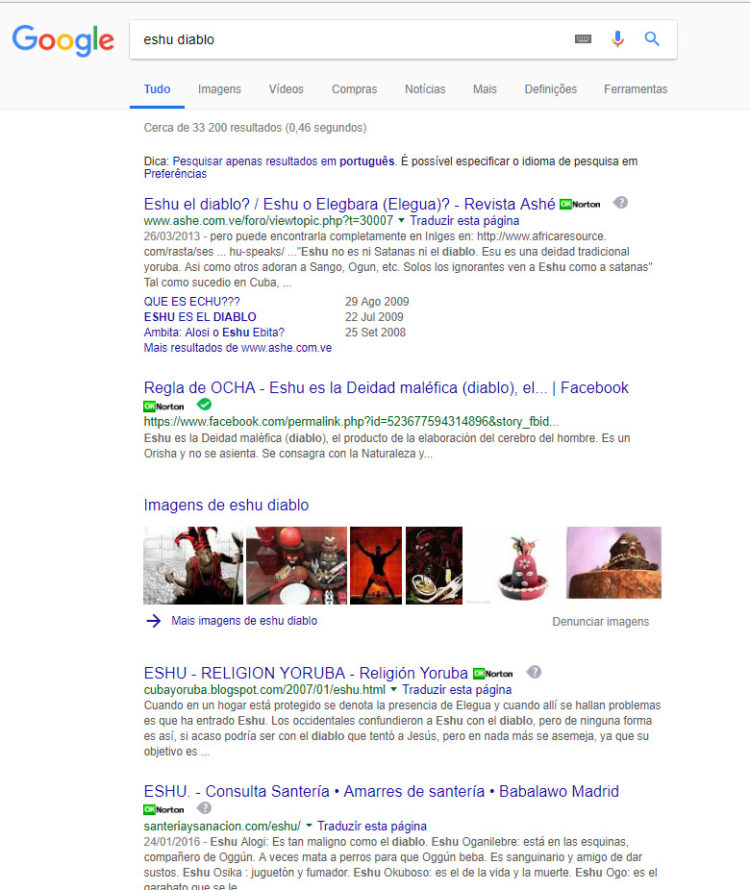The height and width of the screenshot is (890, 750).
Task: Click question mark under Consulta Santería result
Action: pyautogui.click(x=204, y=808)
